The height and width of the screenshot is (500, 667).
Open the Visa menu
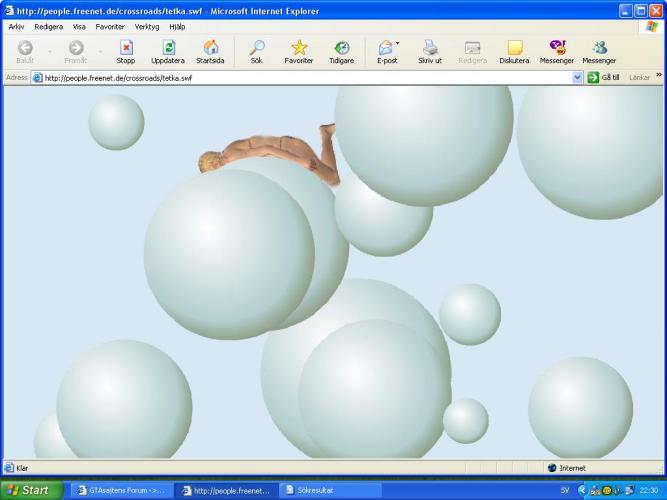[x=79, y=27]
